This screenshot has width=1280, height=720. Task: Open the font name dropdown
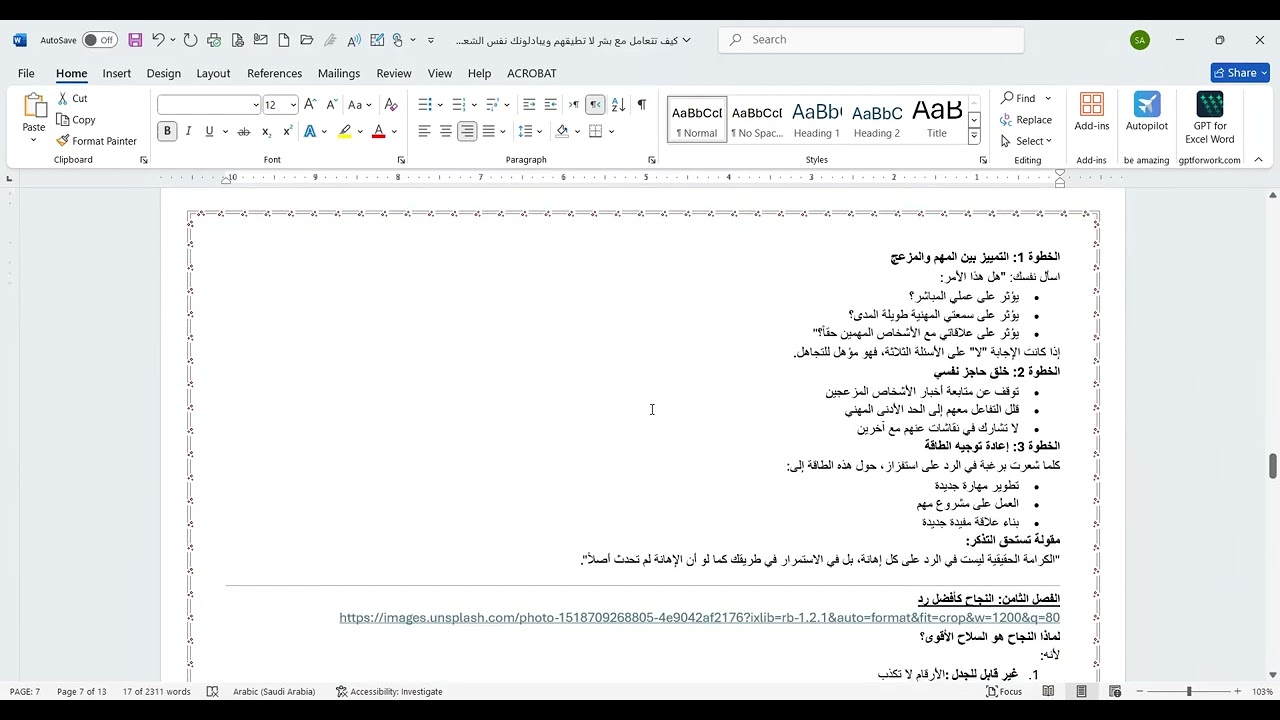point(255,105)
